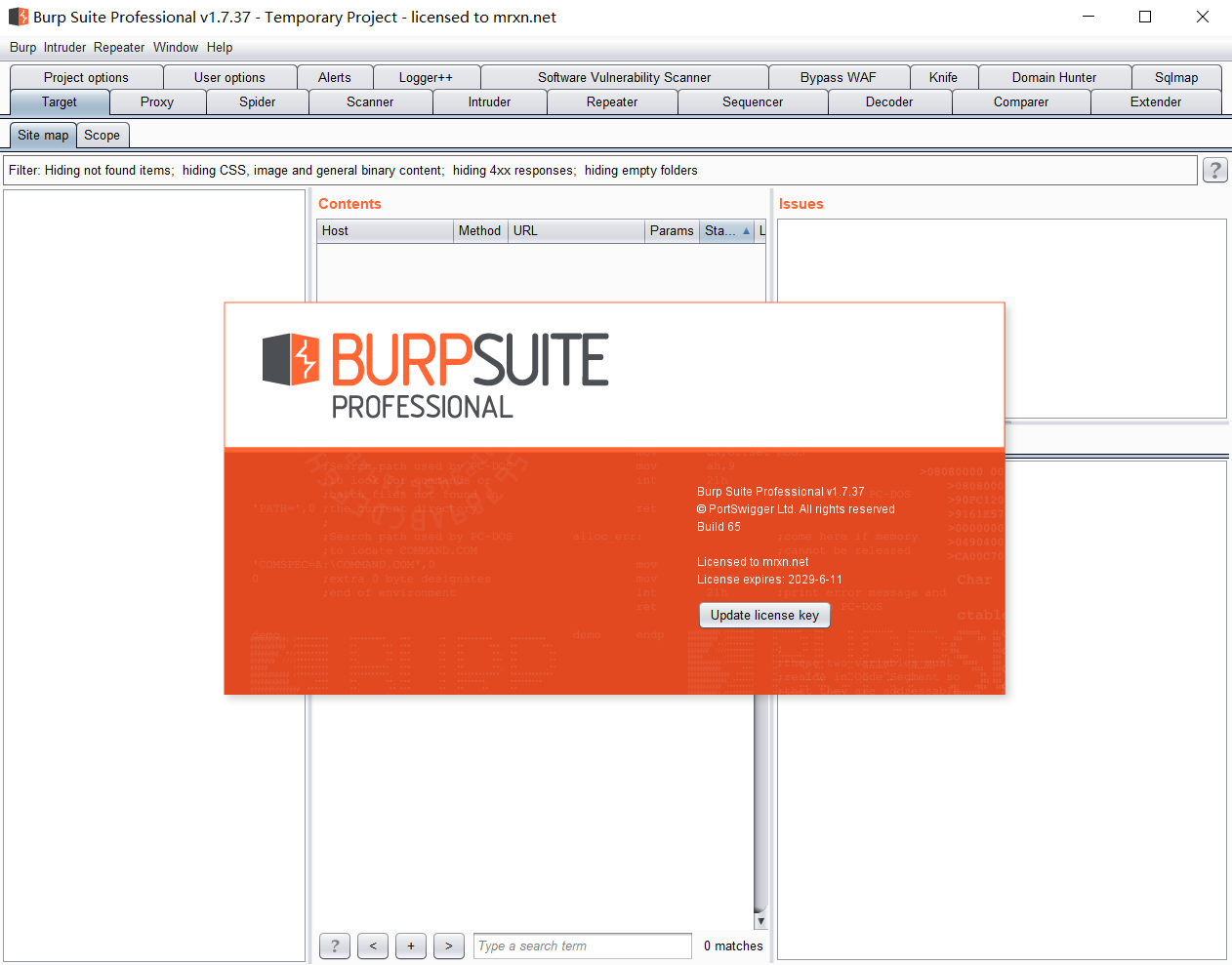
Task: Click the search term input field
Action: tap(583, 945)
